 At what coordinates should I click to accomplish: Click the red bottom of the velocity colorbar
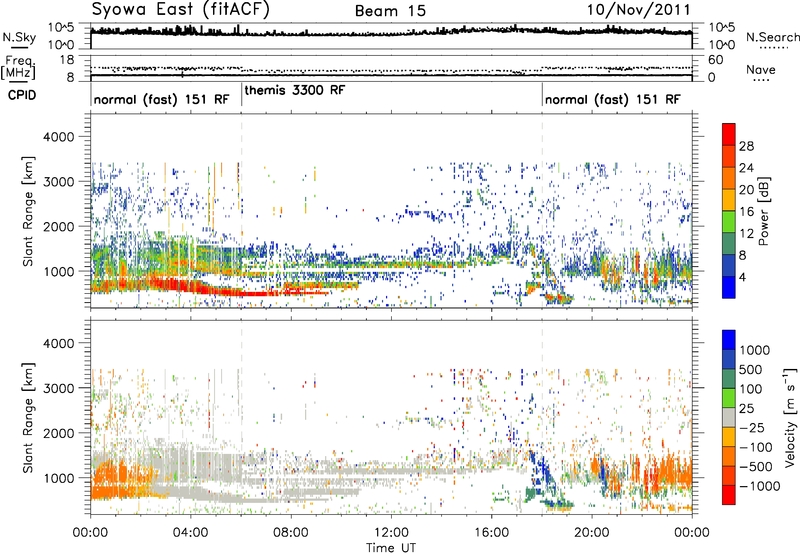pyautogui.click(x=729, y=495)
